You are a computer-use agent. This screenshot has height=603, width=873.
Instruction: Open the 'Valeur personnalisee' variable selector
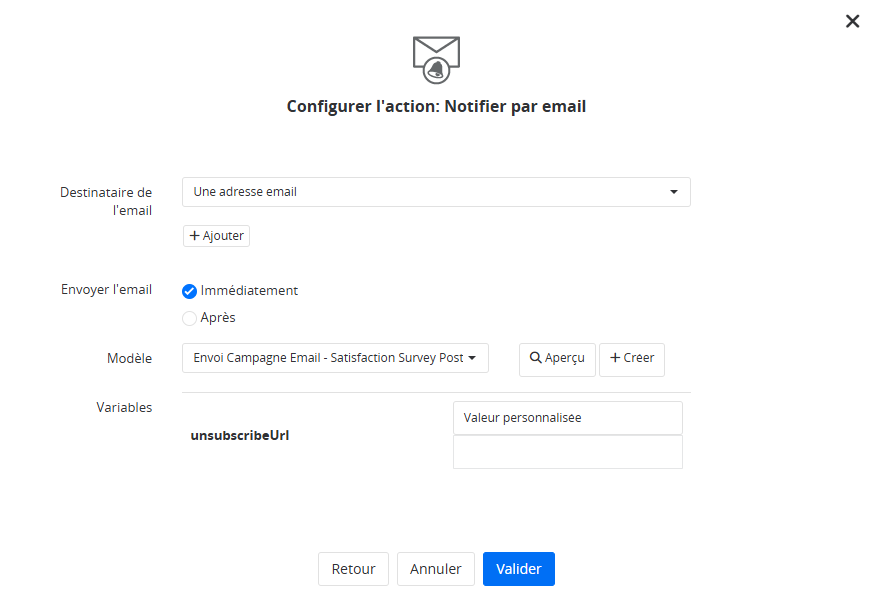567,418
